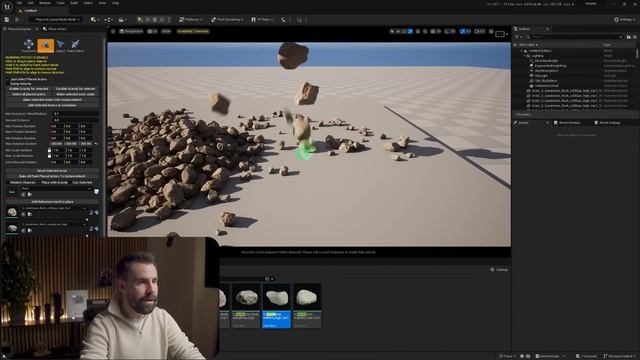Click the source control icon right of Pixel Streaming
The width and height of the screenshot is (640, 360).
coord(283,19)
